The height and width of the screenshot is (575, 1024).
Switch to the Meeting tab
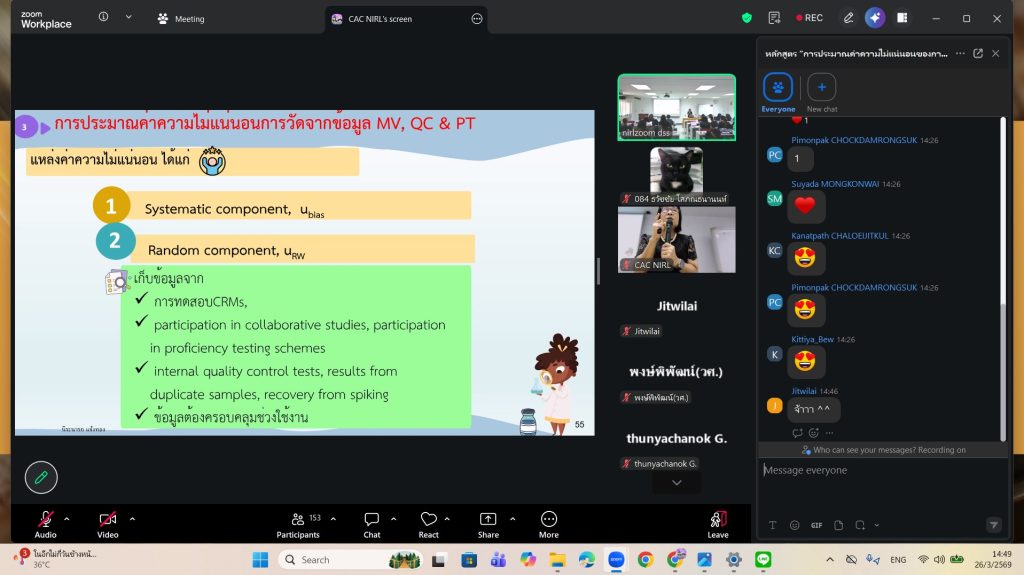click(181, 18)
